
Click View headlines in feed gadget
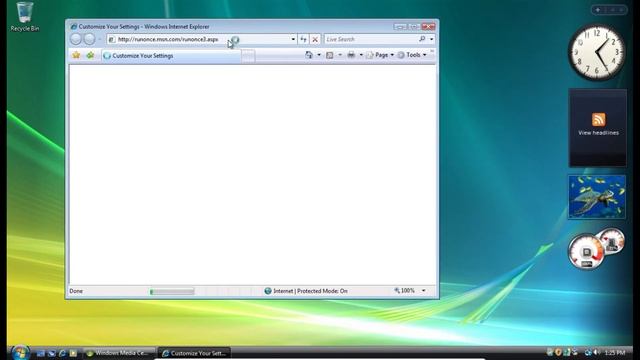click(x=598, y=133)
